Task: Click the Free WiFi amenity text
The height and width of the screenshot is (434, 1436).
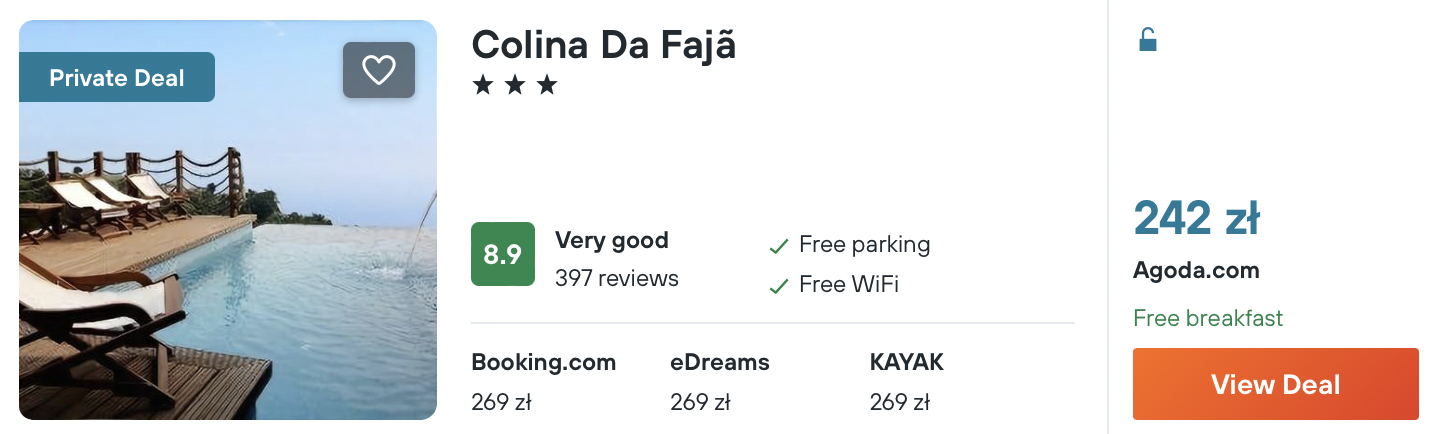Action: click(x=848, y=285)
